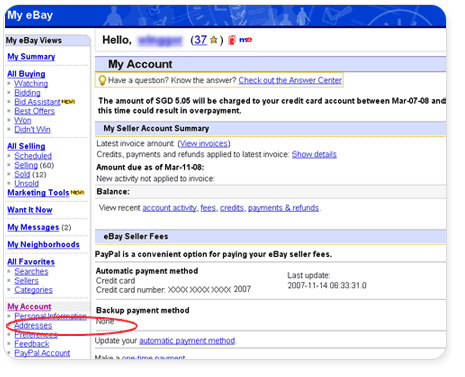
Task: Open PayPal Account link
Action: (x=42, y=353)
